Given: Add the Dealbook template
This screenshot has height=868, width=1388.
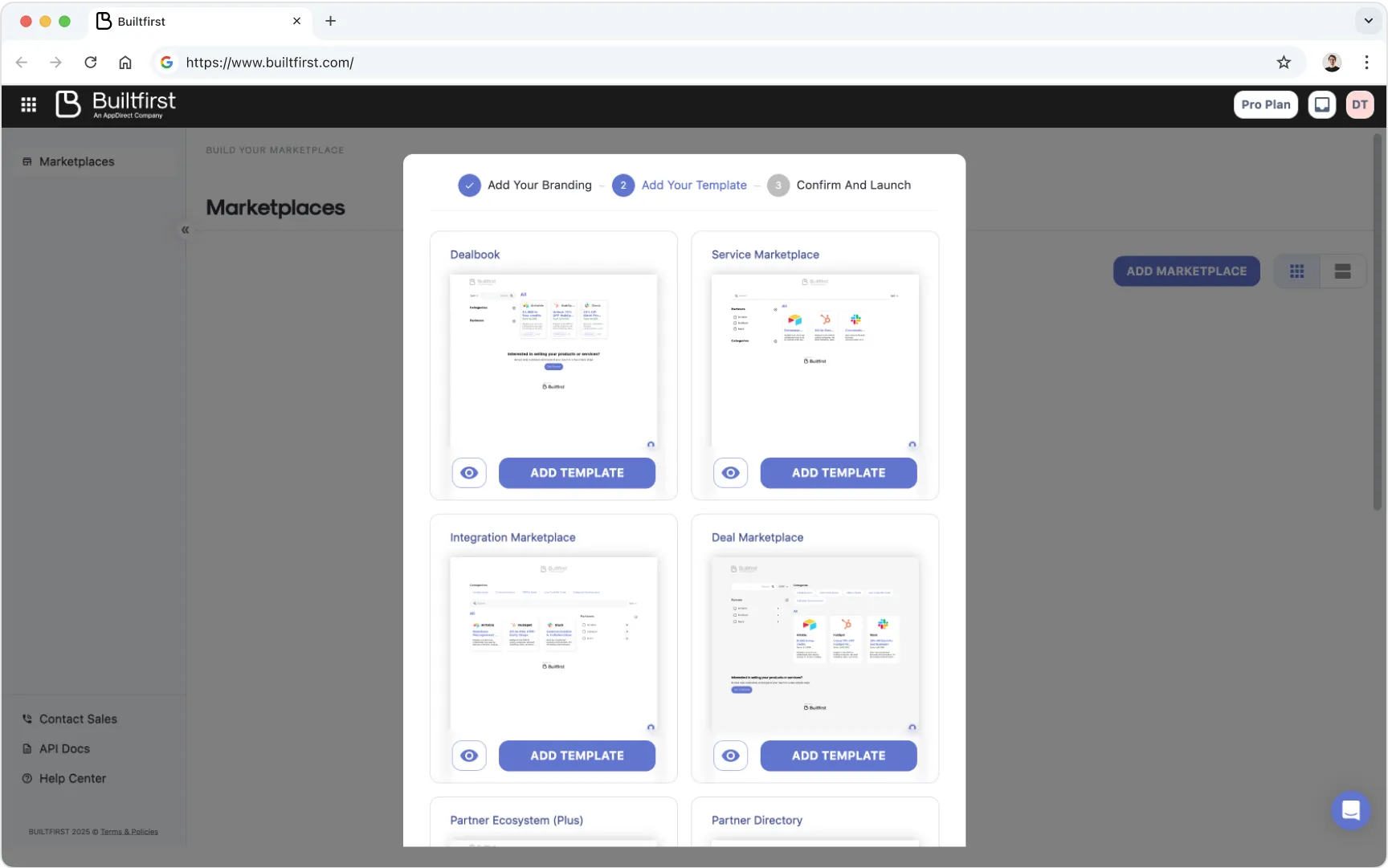Looking at the screenshot, I should click(x=577, y=473).
